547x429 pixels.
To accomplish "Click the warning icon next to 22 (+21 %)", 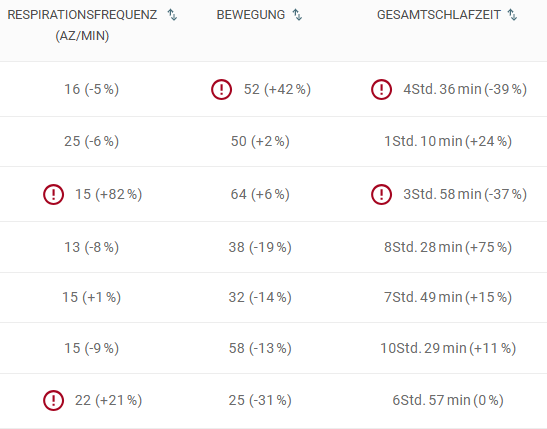I will pos(53,400).
